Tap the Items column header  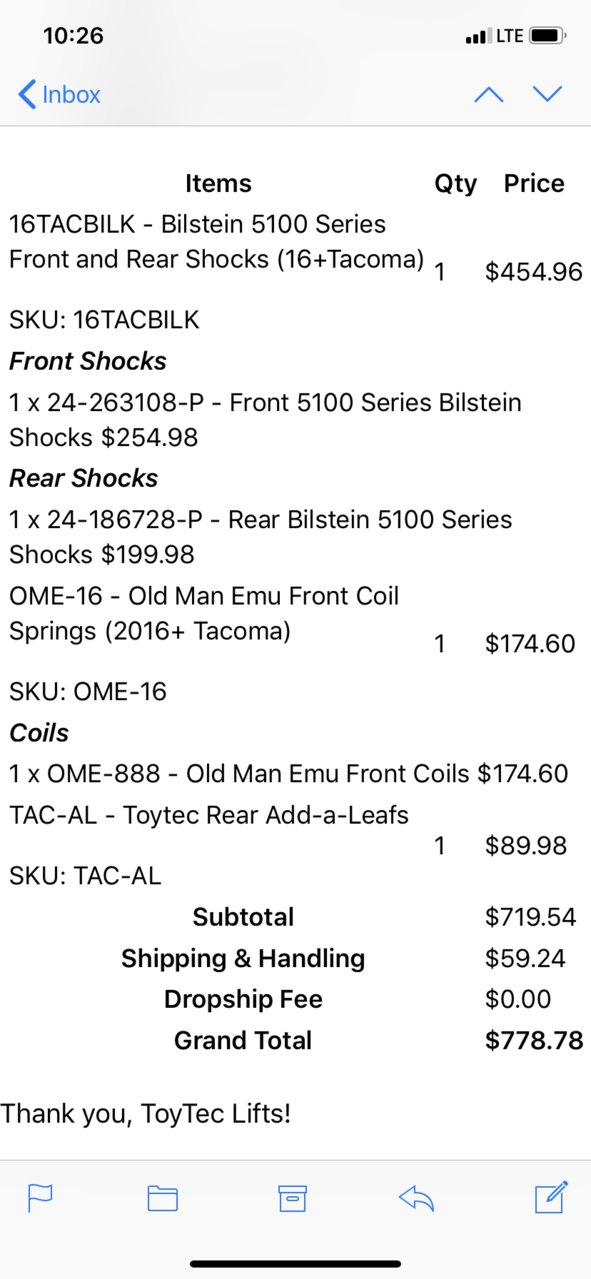pos(218,183)
